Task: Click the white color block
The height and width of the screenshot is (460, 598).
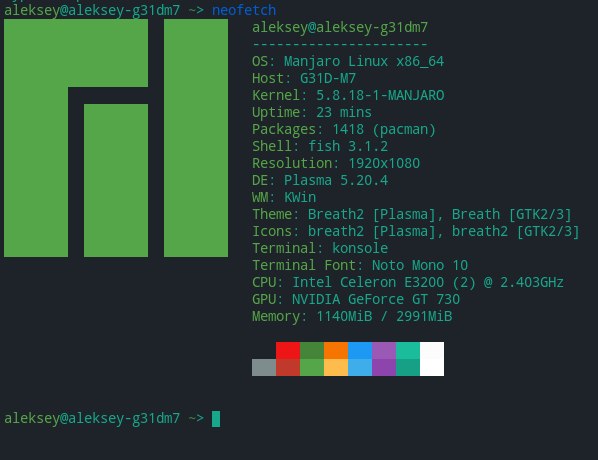Action: (x=432, y=359)
